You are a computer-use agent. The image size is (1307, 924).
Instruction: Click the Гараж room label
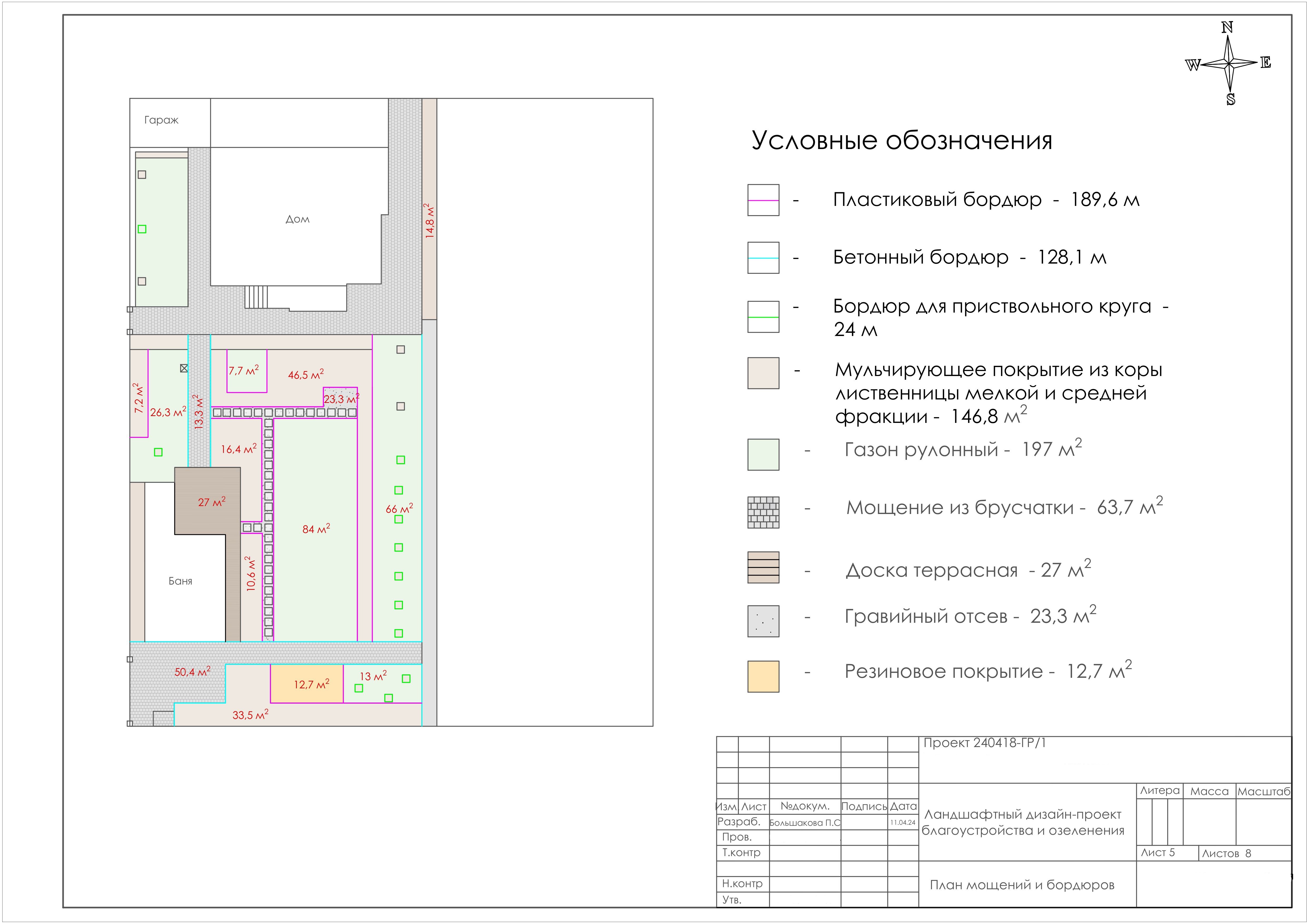click(x=162, y=120)
